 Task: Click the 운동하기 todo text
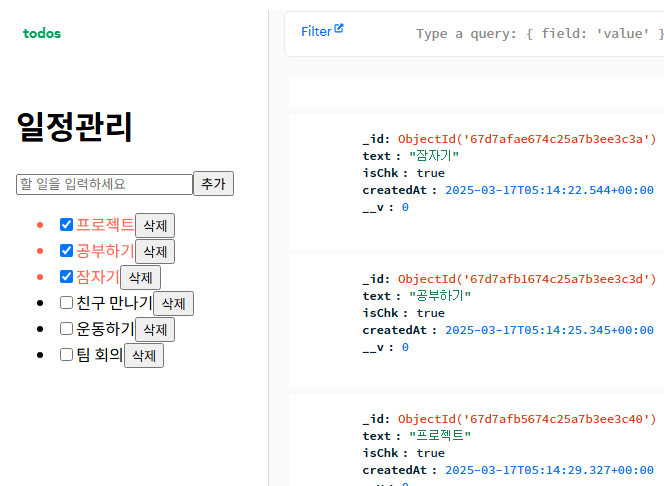105,329
